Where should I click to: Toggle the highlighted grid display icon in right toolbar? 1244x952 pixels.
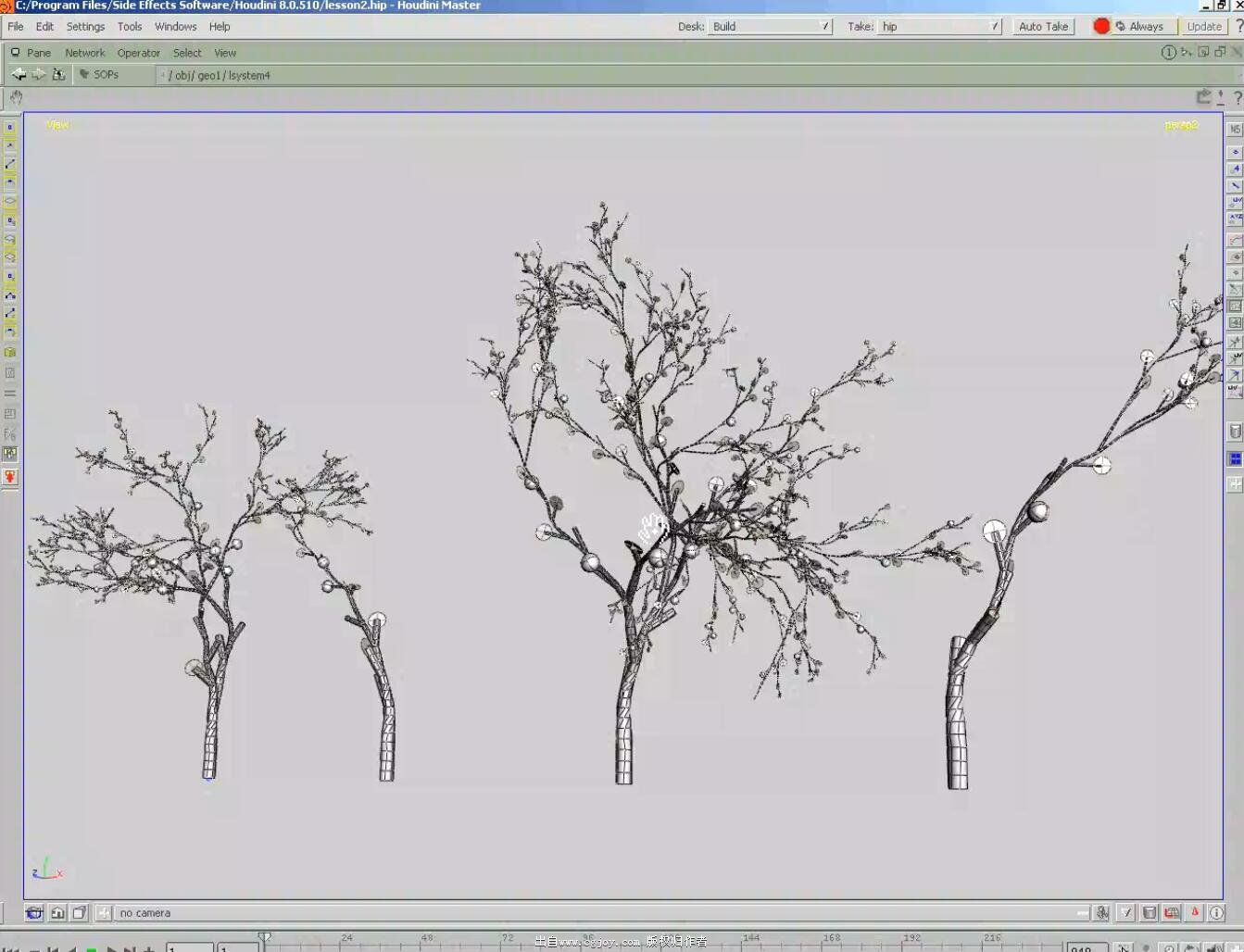click(x=1235, y=306)
